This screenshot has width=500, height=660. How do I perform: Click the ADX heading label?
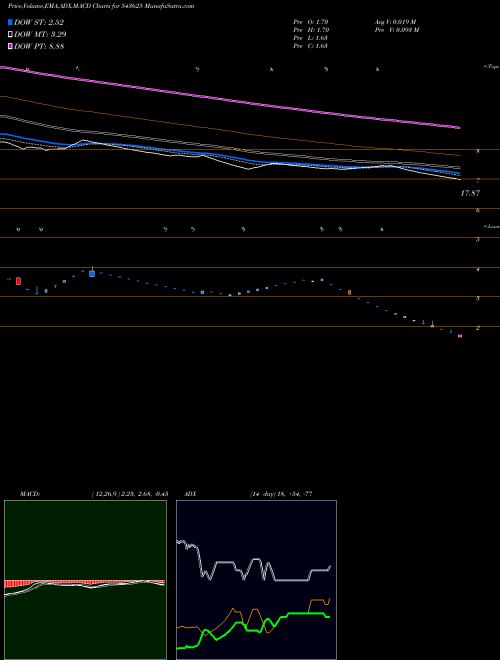pos(190,494)
